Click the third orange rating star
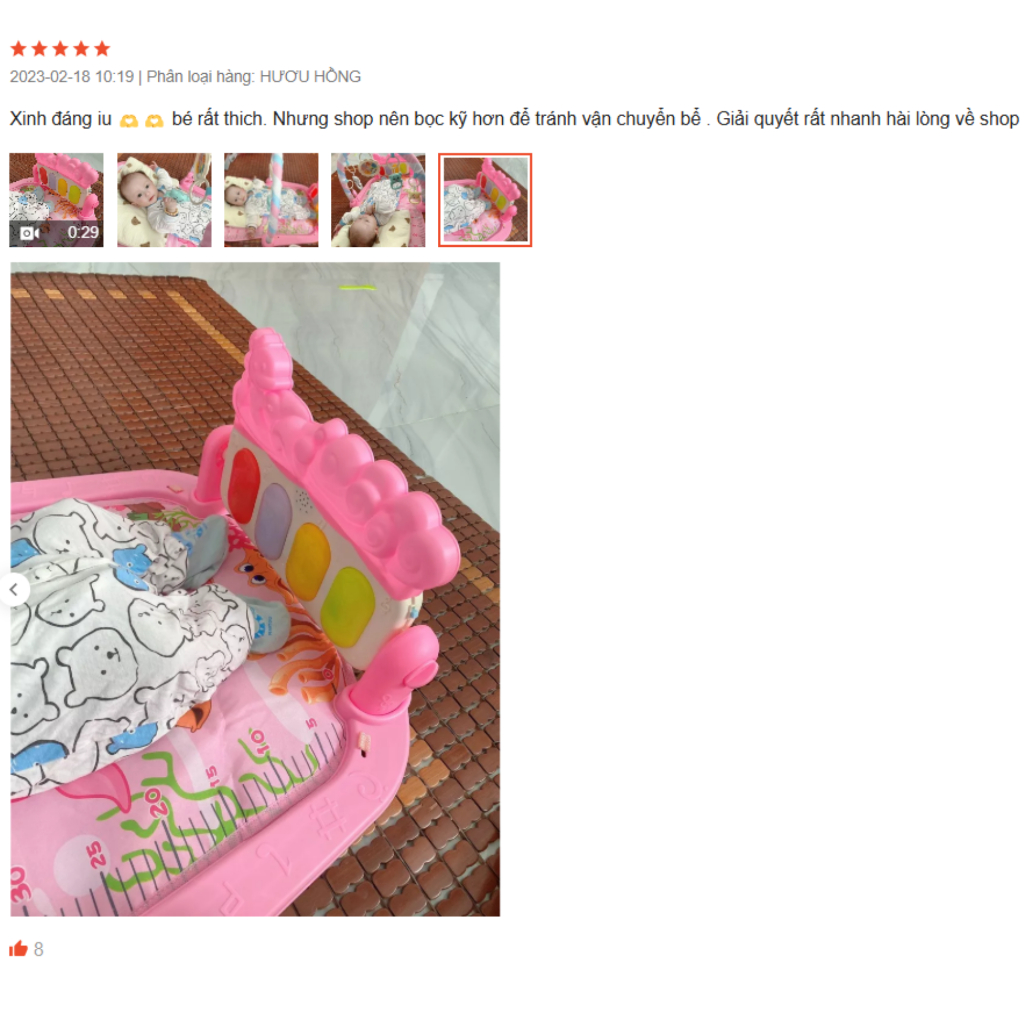Viewport: 1024px width, 1024px height. click(60, 48)
